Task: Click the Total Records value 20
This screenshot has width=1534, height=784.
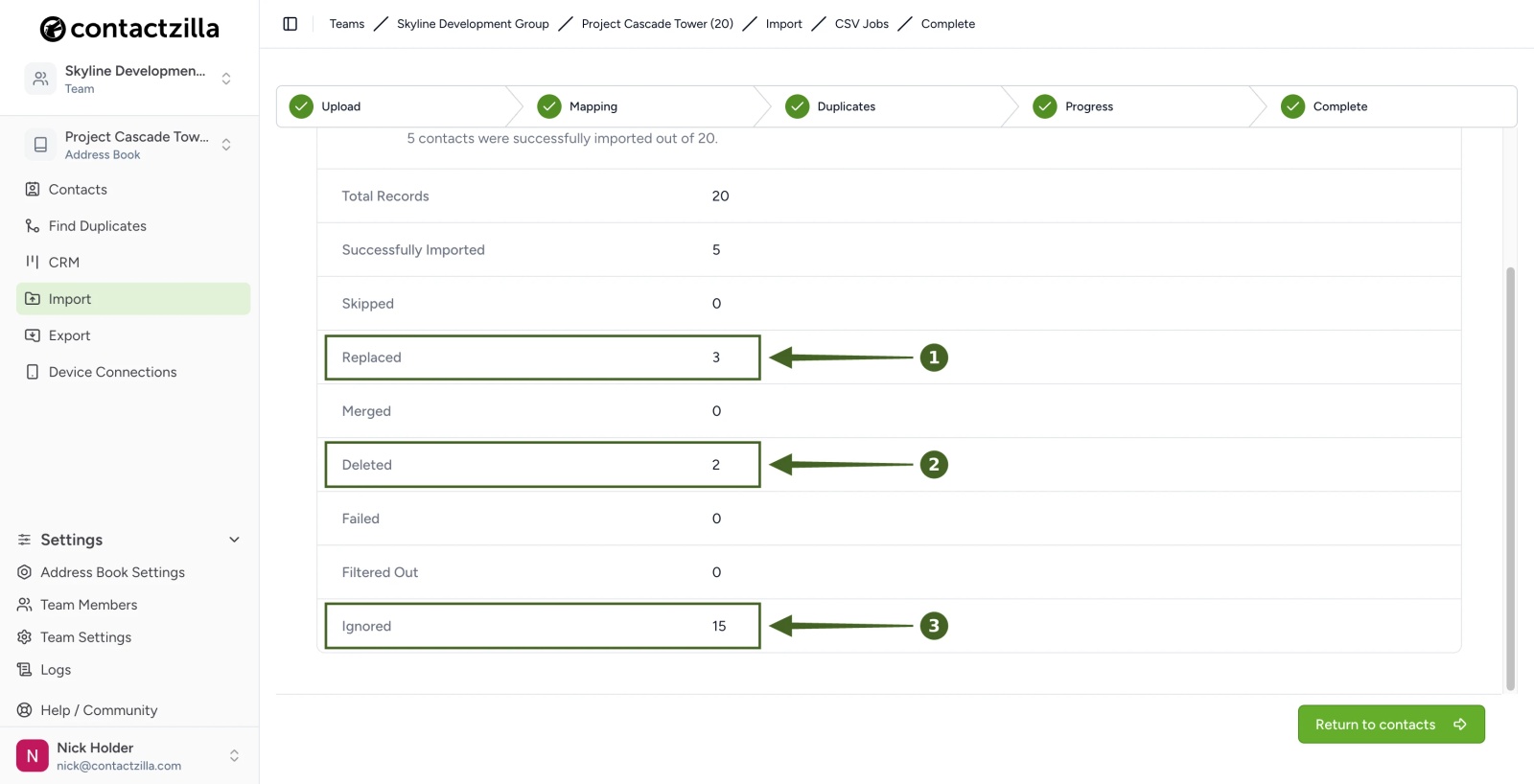Action: point(720,196)
